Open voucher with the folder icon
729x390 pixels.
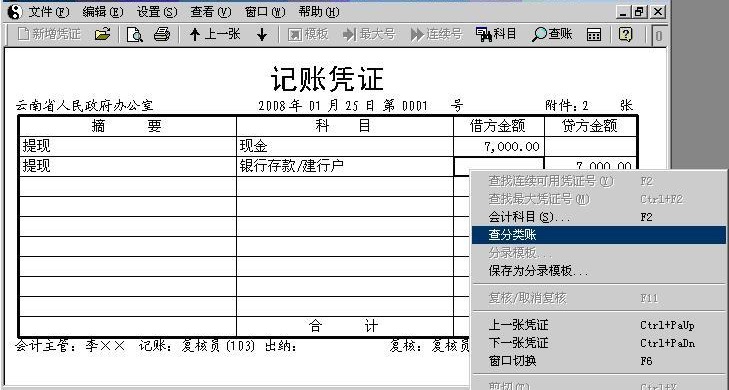(x=102, y=34)
